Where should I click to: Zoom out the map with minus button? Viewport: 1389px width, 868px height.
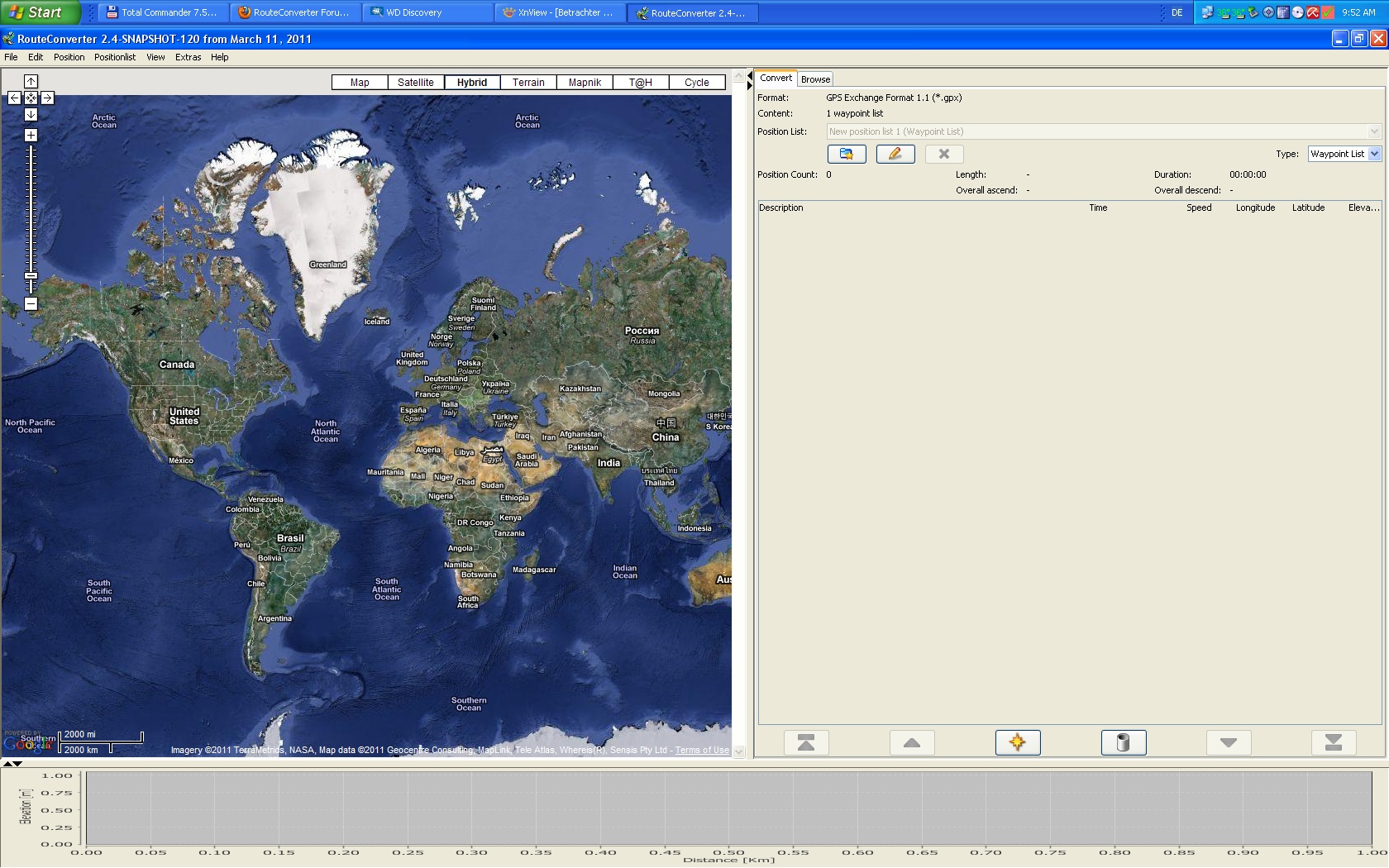click(31, 304)
